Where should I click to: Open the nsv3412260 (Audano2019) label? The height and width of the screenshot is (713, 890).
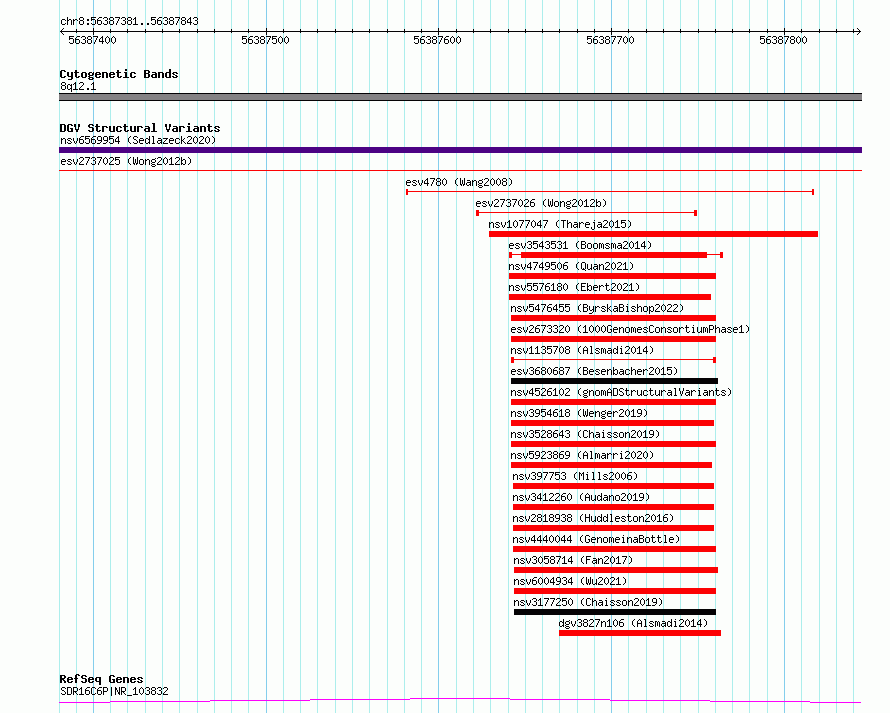pos(581,497)
